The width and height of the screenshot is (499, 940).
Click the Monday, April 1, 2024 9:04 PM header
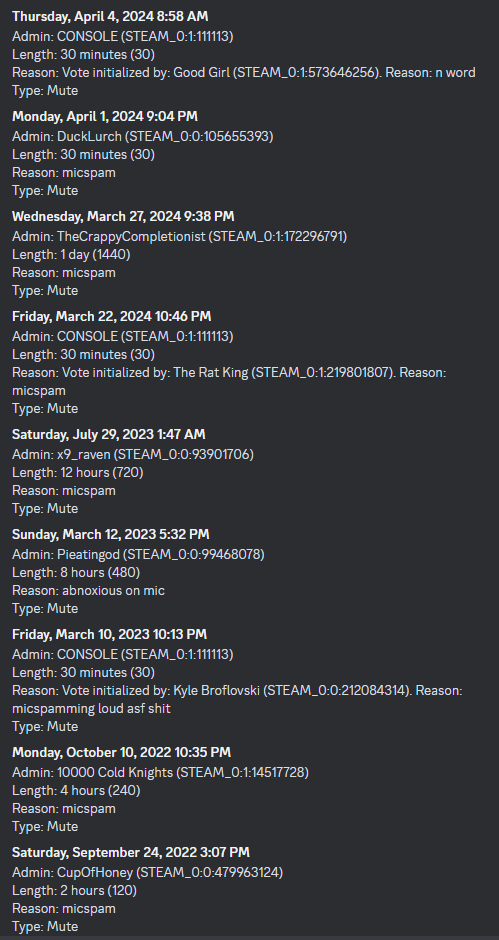[x=105, y=116]
